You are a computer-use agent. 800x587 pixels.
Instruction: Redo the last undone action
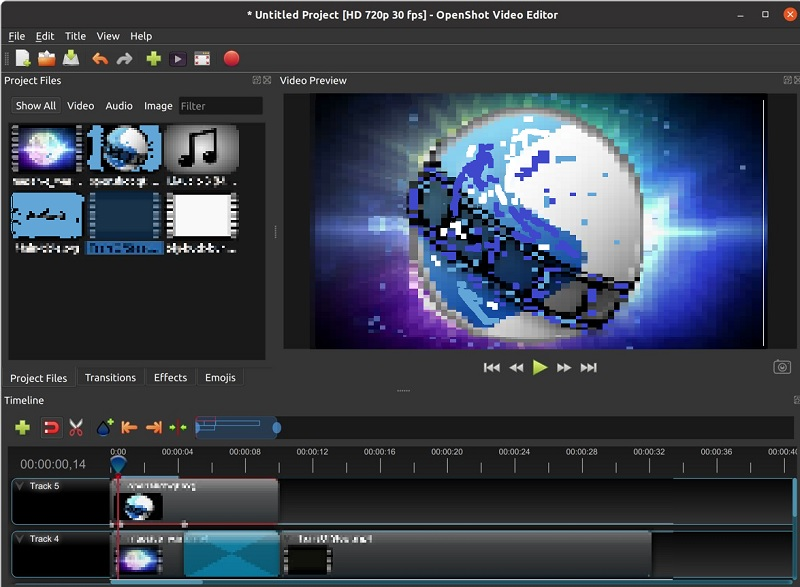124,59
